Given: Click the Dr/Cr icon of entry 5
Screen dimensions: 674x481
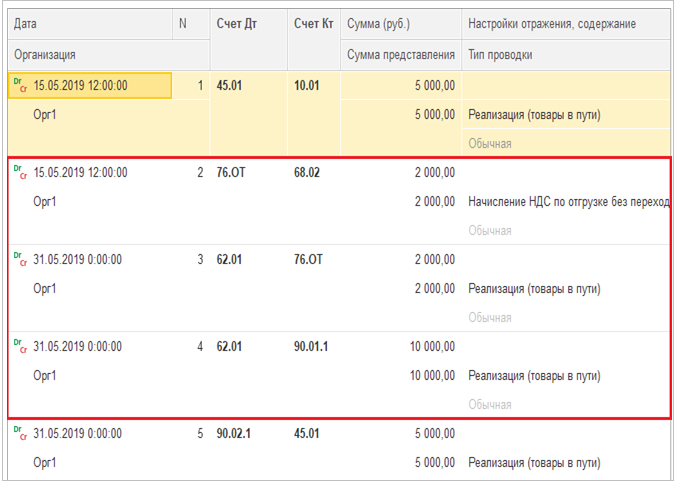Looking at the screenshot, I should pos(20,434).
